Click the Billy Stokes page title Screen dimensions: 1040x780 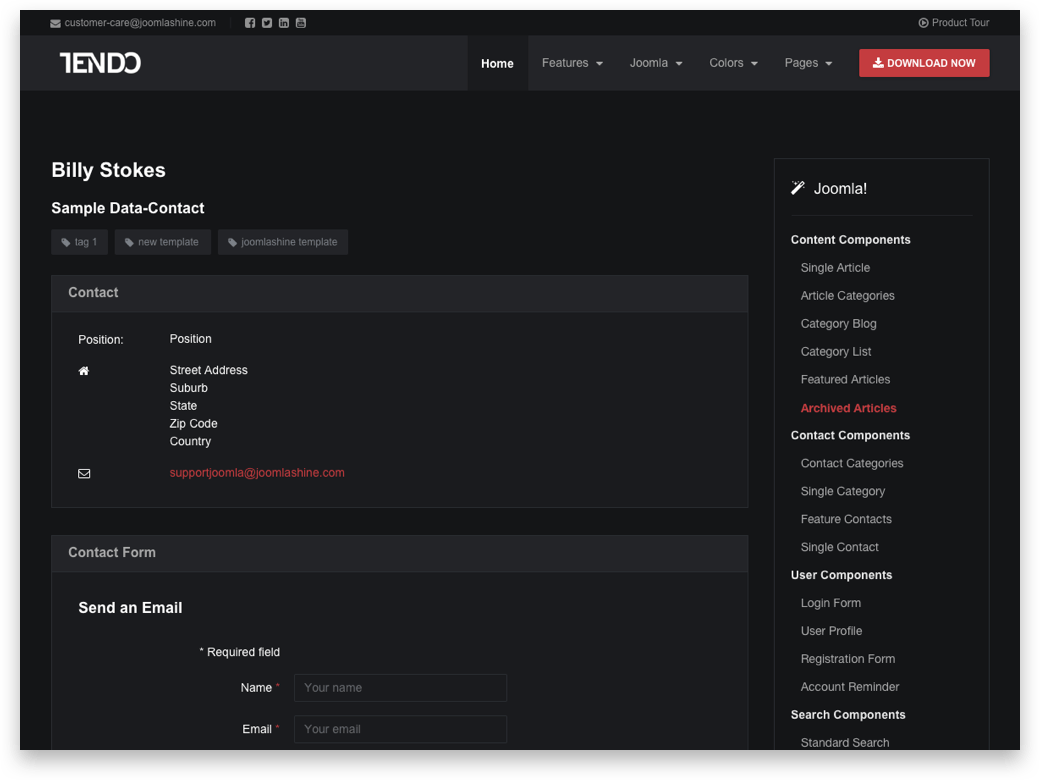coord(108,170)
